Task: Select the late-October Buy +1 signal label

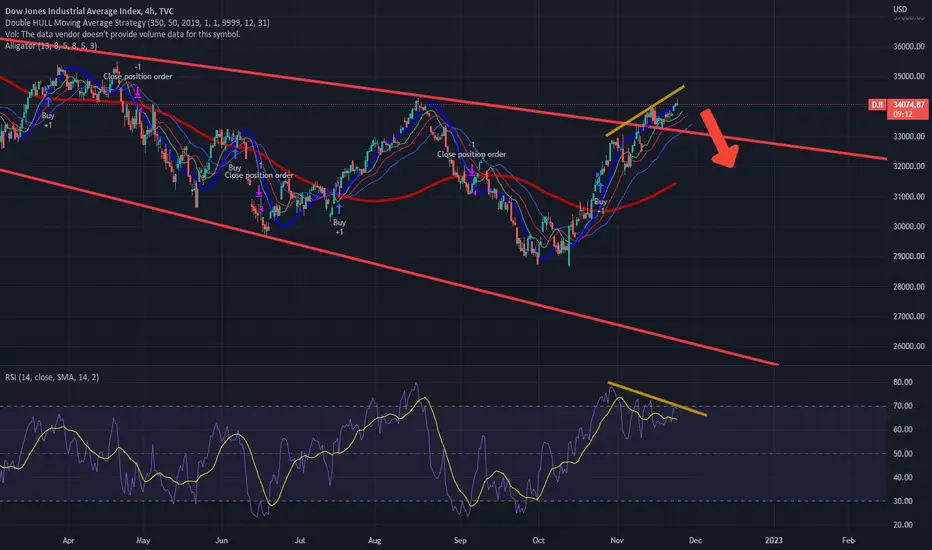Action: click(600, 206)
